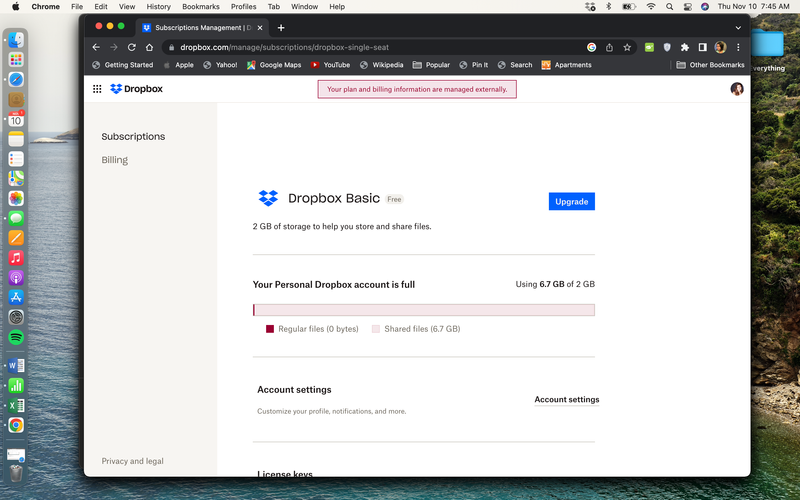Open the Dropbox app grid launcher
800x500 pixels.
(x=97, y=89)
